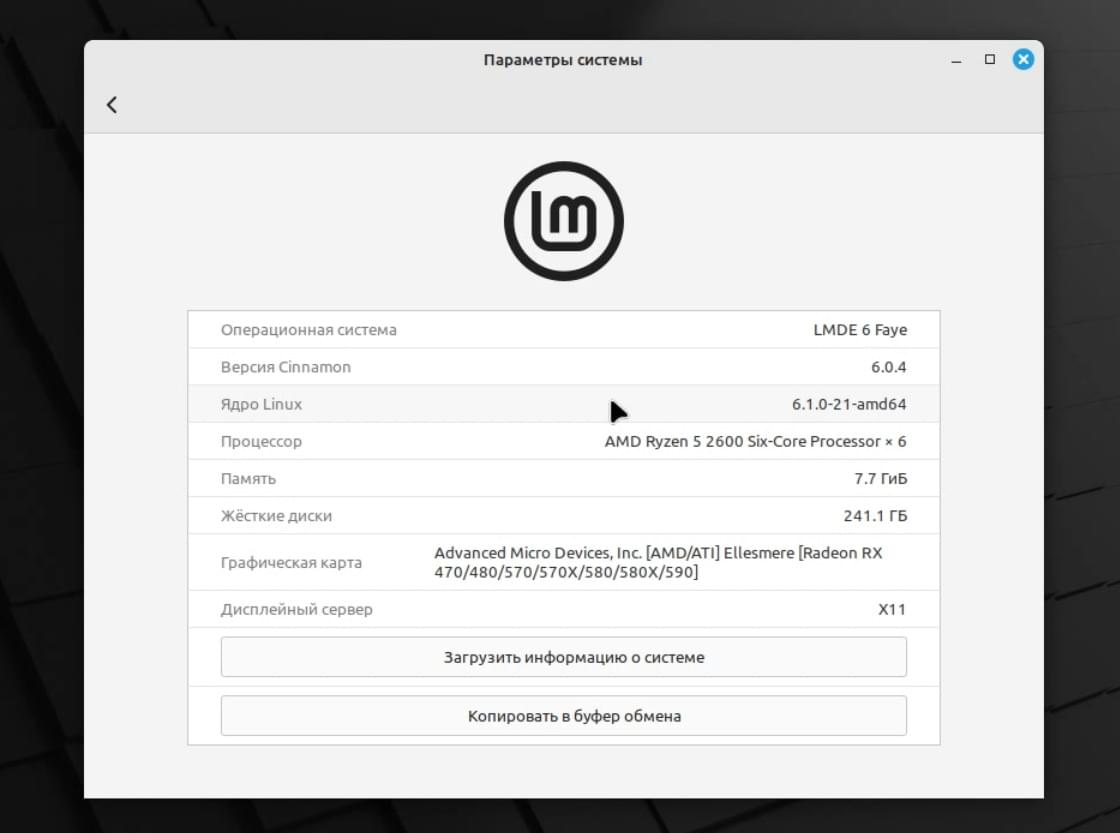Go back using the left arrow icon
This screenshot has height=833, width=1120.
(x=111, y=105)
